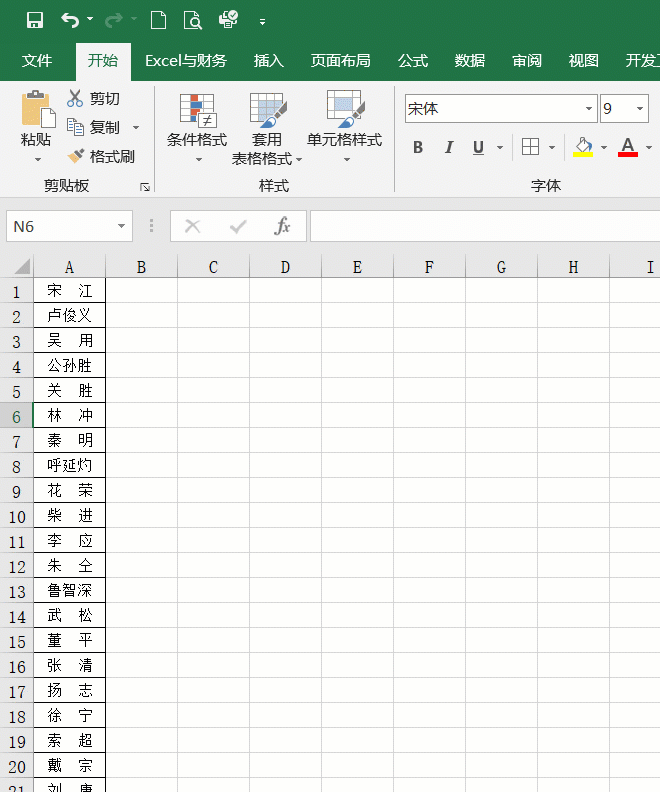Image resolution: width=660 pixels, height=792 pixels.
Task: Click the cell with 公孙胜
Action: tap(69, 365)
